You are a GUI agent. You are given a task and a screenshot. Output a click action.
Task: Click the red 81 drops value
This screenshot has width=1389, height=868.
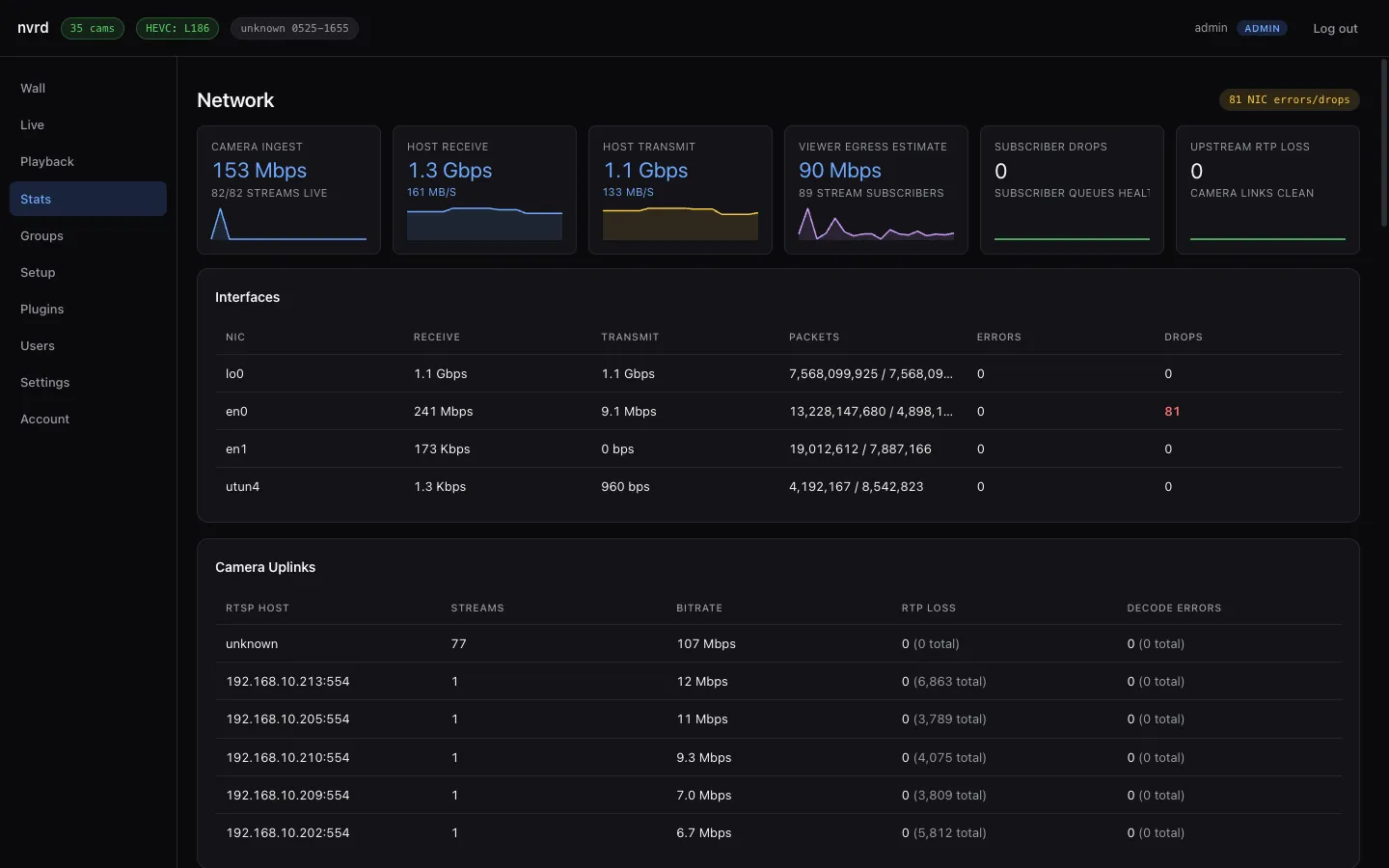pyautogui.click(x=1172, y=411)
